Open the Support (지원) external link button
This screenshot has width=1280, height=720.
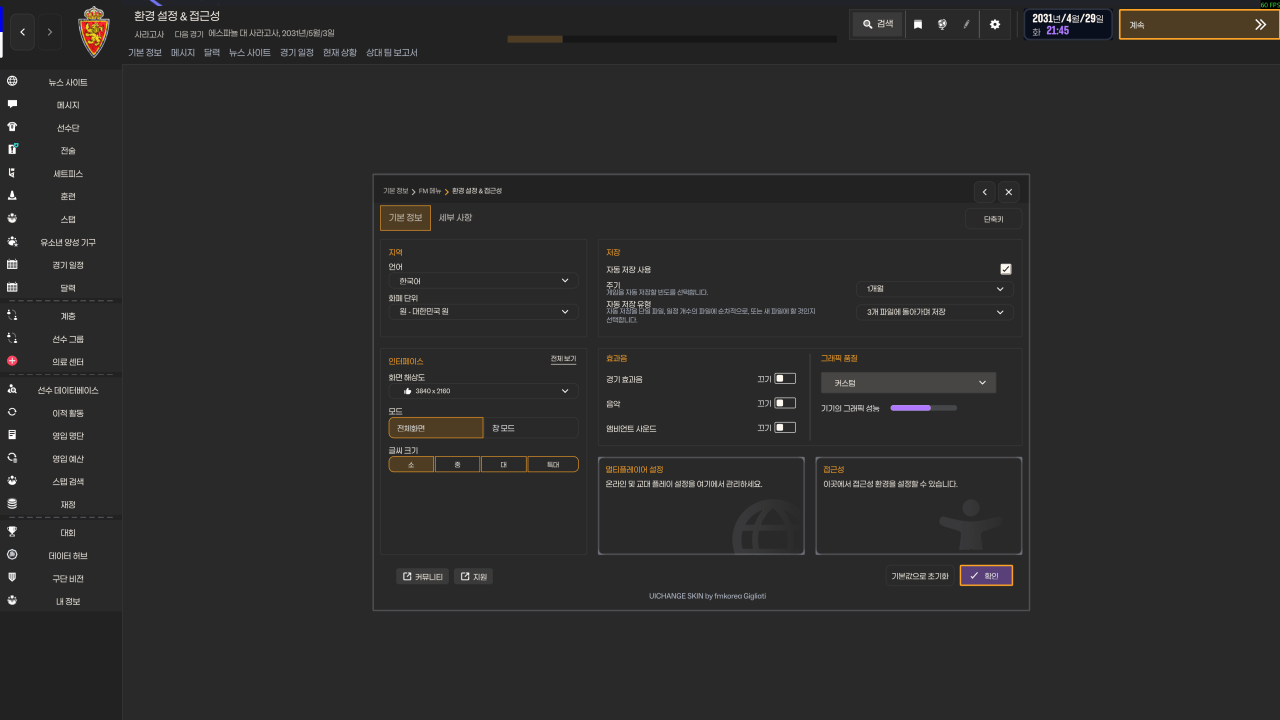473,577
